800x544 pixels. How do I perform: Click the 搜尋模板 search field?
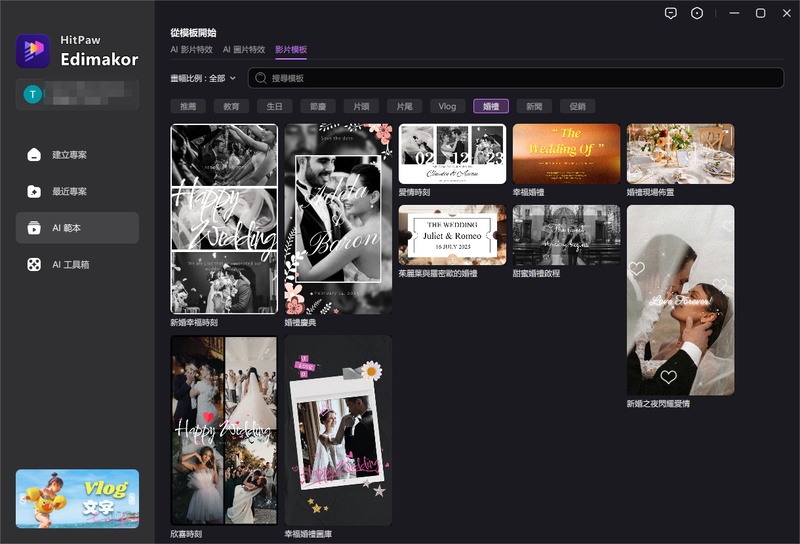click(516, 78)
